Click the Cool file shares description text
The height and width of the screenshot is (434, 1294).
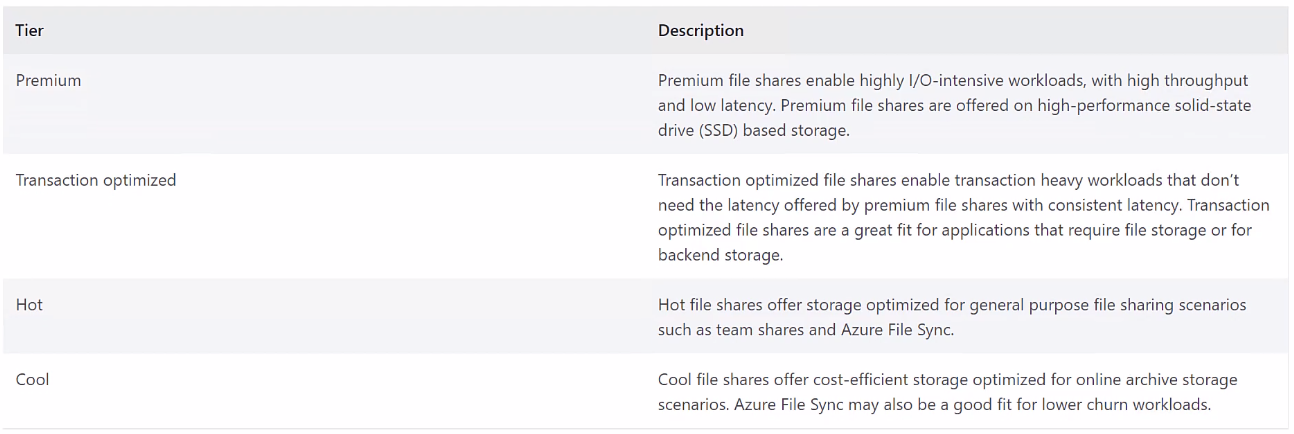[947, 392]
